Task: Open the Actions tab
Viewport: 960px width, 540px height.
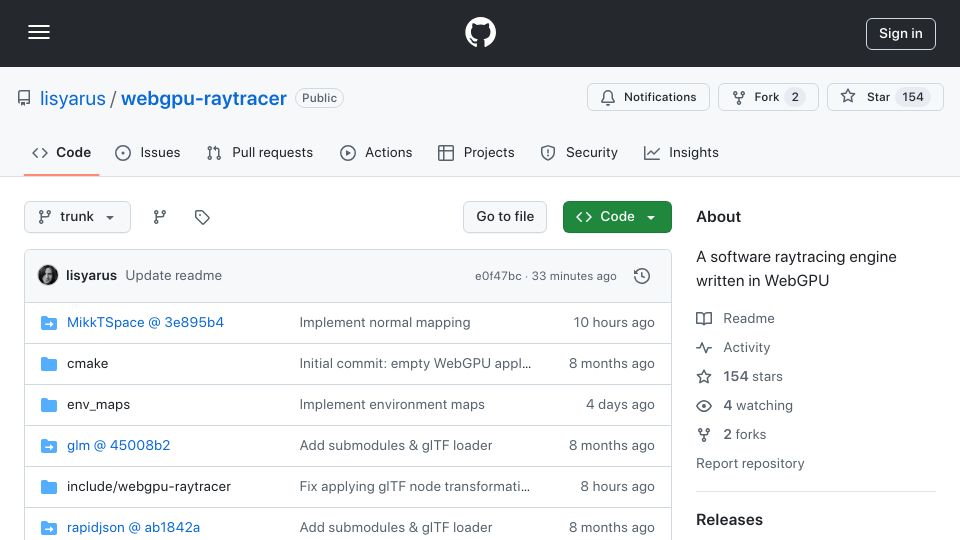Action: point(376,152)
